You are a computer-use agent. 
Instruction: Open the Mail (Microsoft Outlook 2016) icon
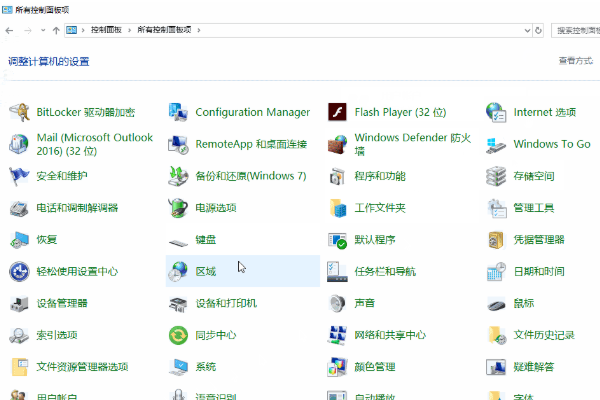click(x=19, y=144)
